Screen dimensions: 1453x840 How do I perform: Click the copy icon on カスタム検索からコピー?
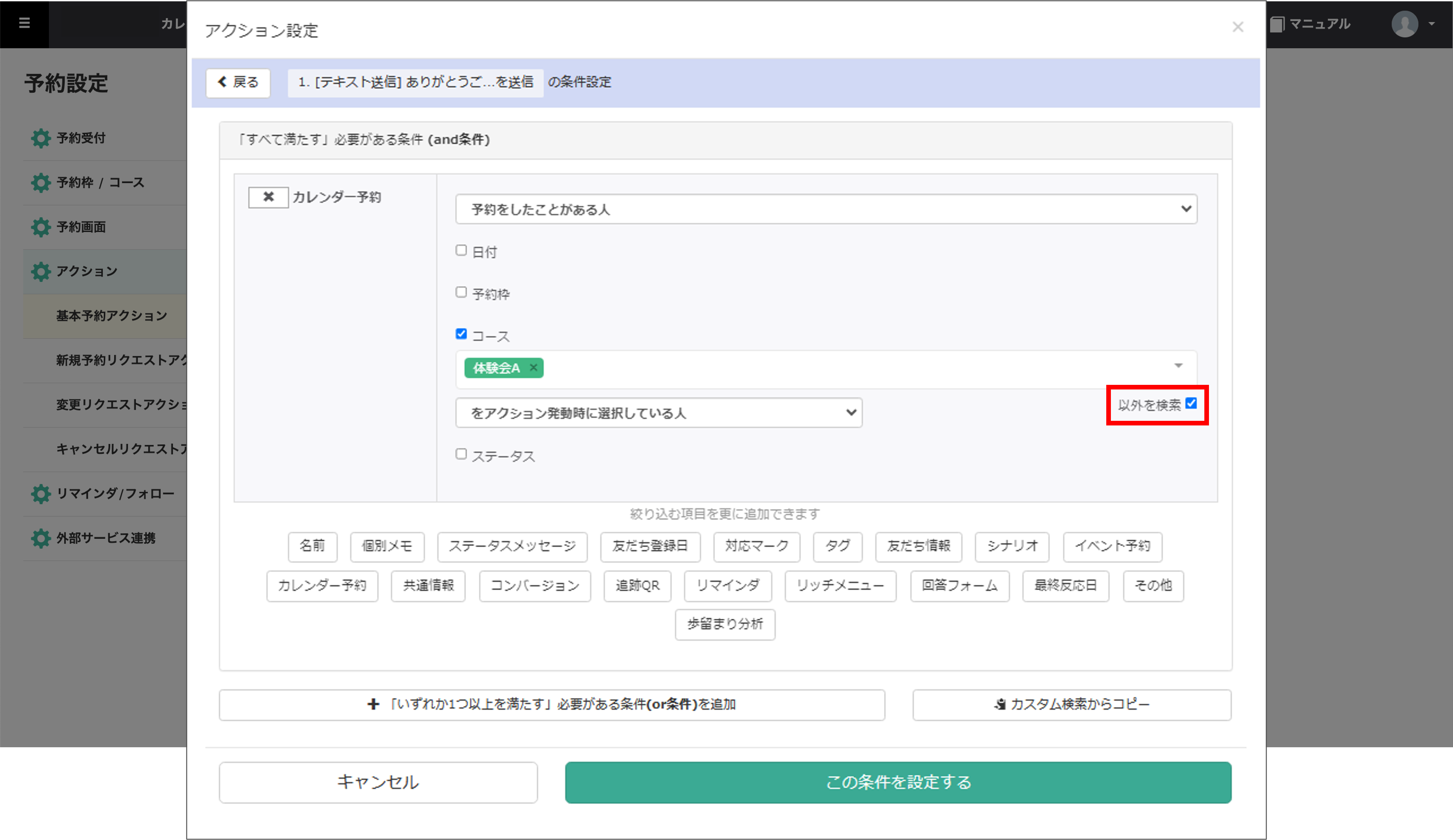(x=1000, y=705)
